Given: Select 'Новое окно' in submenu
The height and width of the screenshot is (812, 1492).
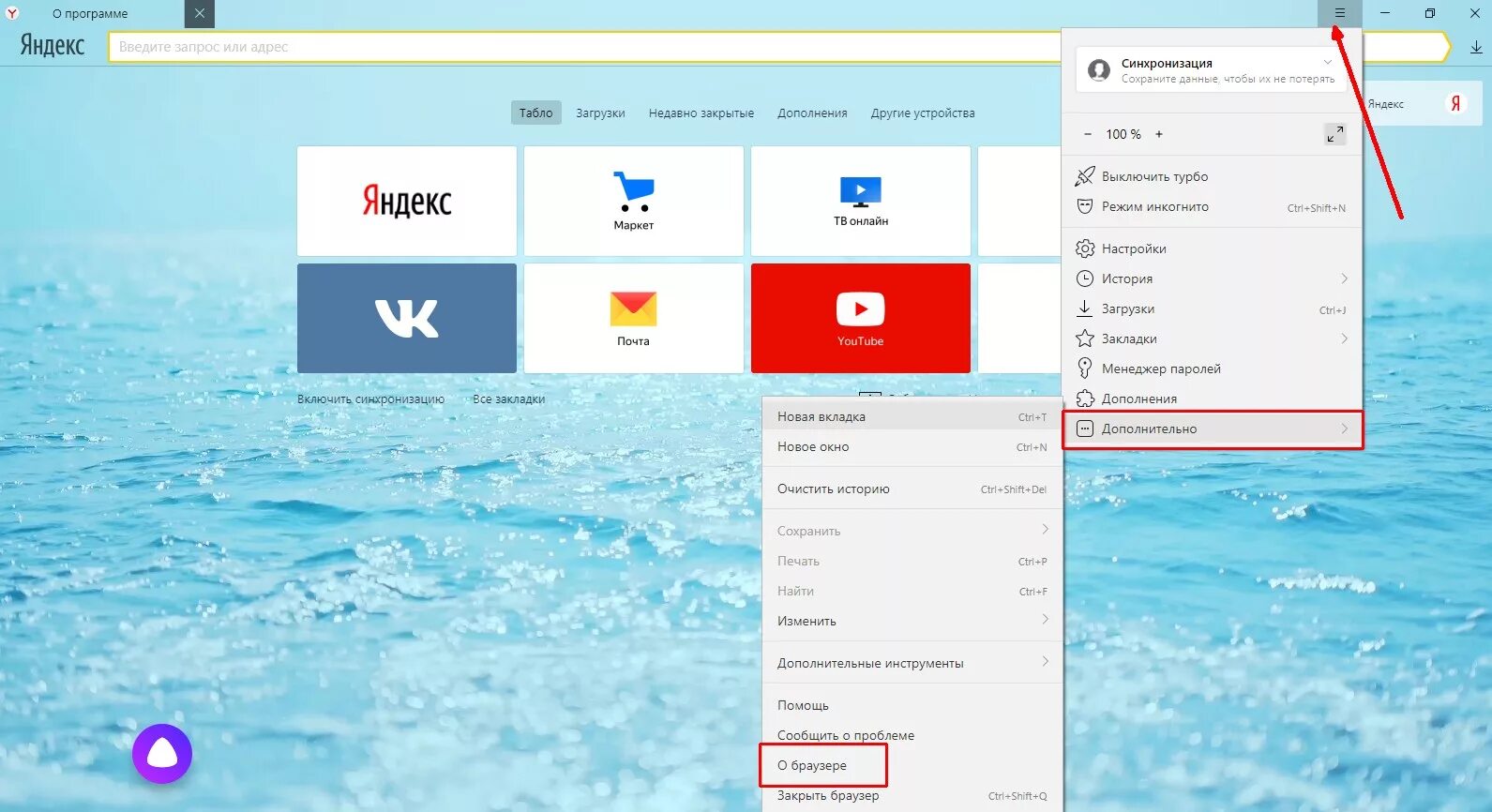Looking at the screenshot, I should pyautogui.click(x=912, y=447).
